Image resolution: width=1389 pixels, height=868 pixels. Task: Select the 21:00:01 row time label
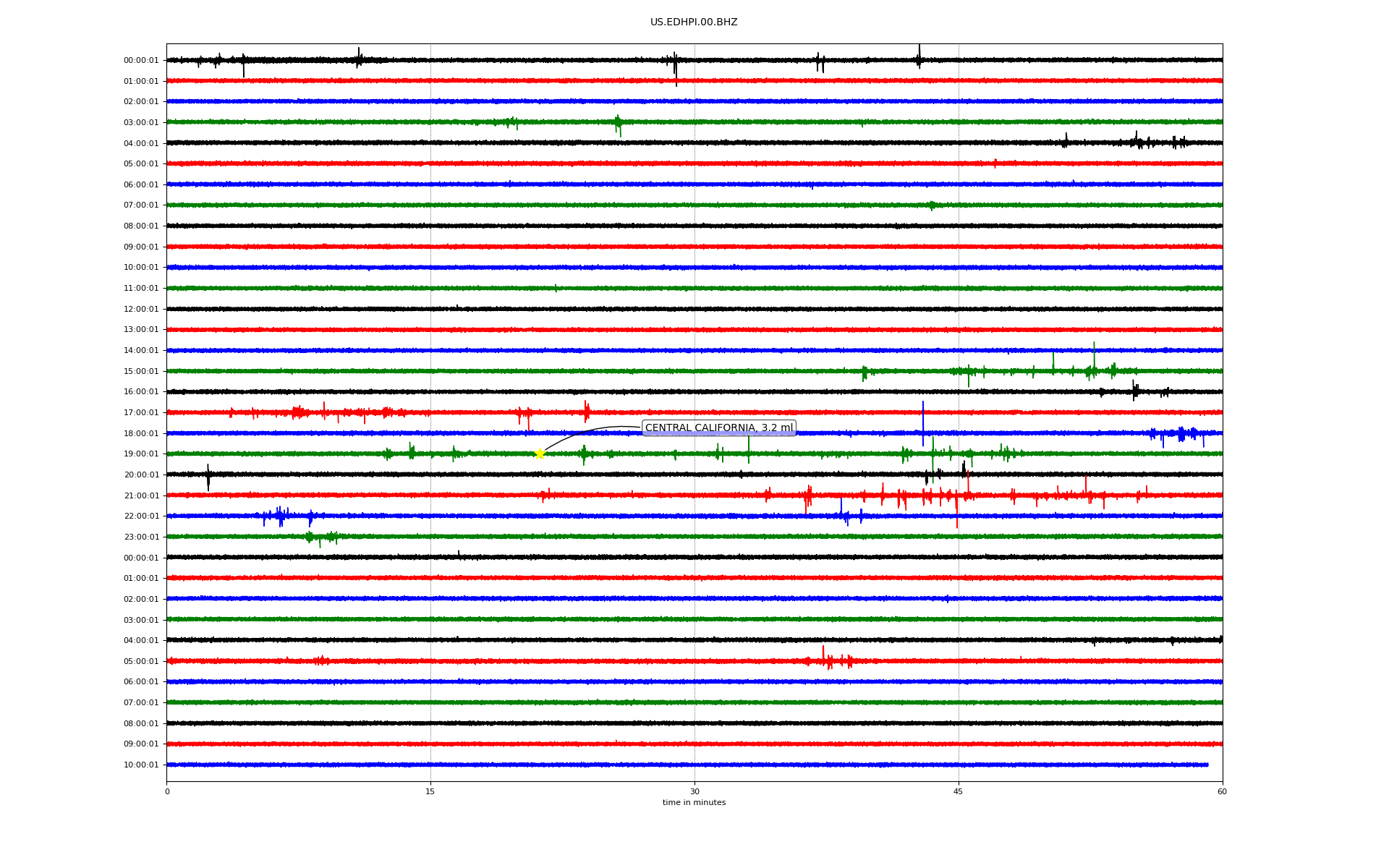tap(141, 496)
